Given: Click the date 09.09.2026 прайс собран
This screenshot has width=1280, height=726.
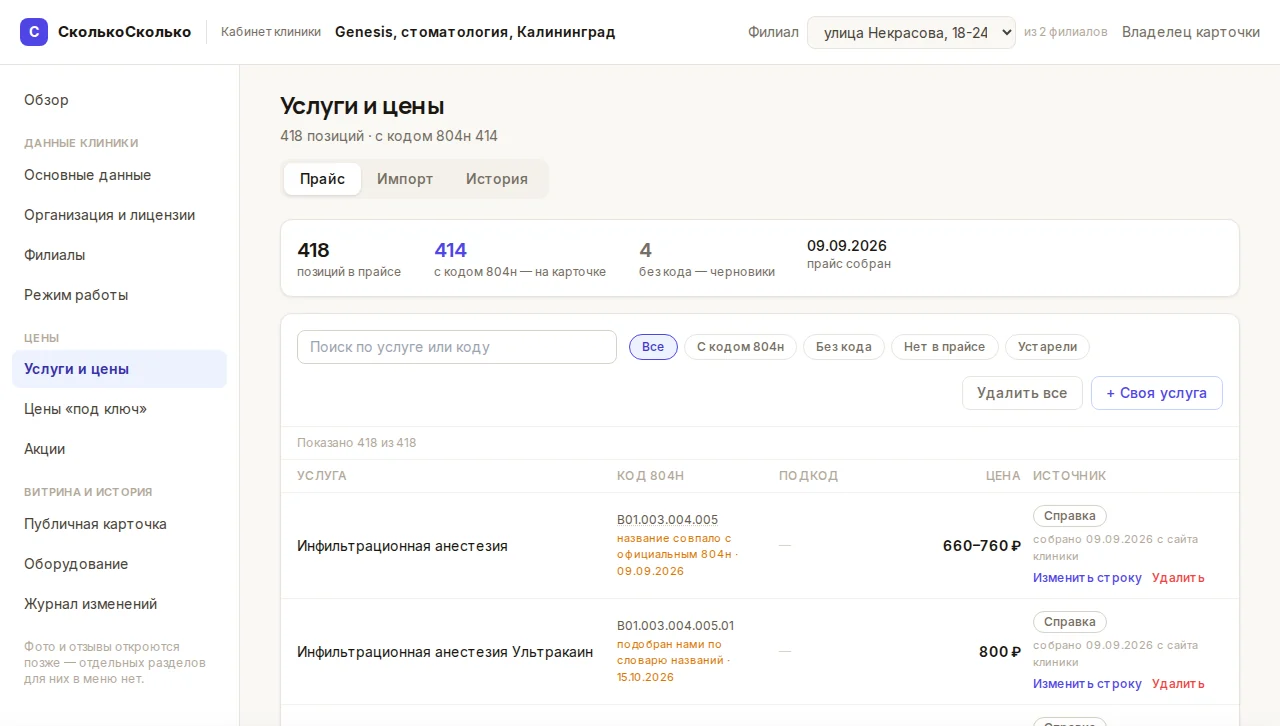Looking at the screenshot, I should (849, 254).
